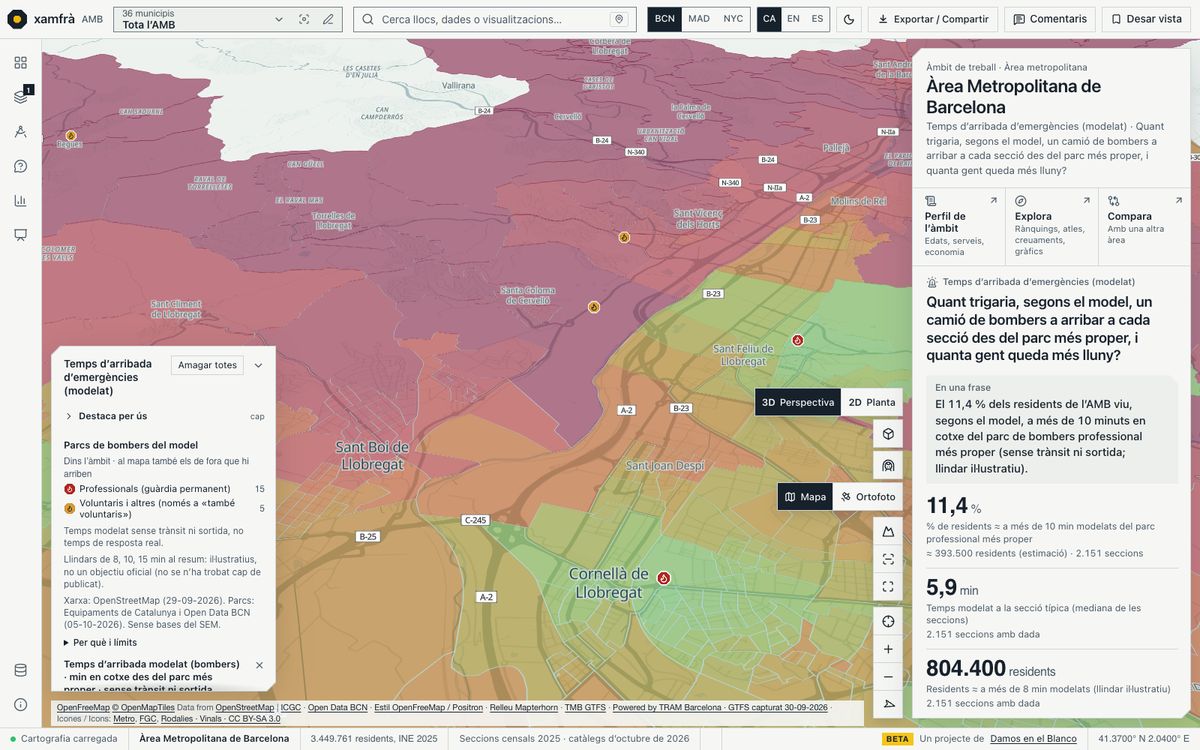Open the layers icon in left sidebar
The height and width of the screenshot is (750, 1200).
pyautogui.click(x=21, y=97)
